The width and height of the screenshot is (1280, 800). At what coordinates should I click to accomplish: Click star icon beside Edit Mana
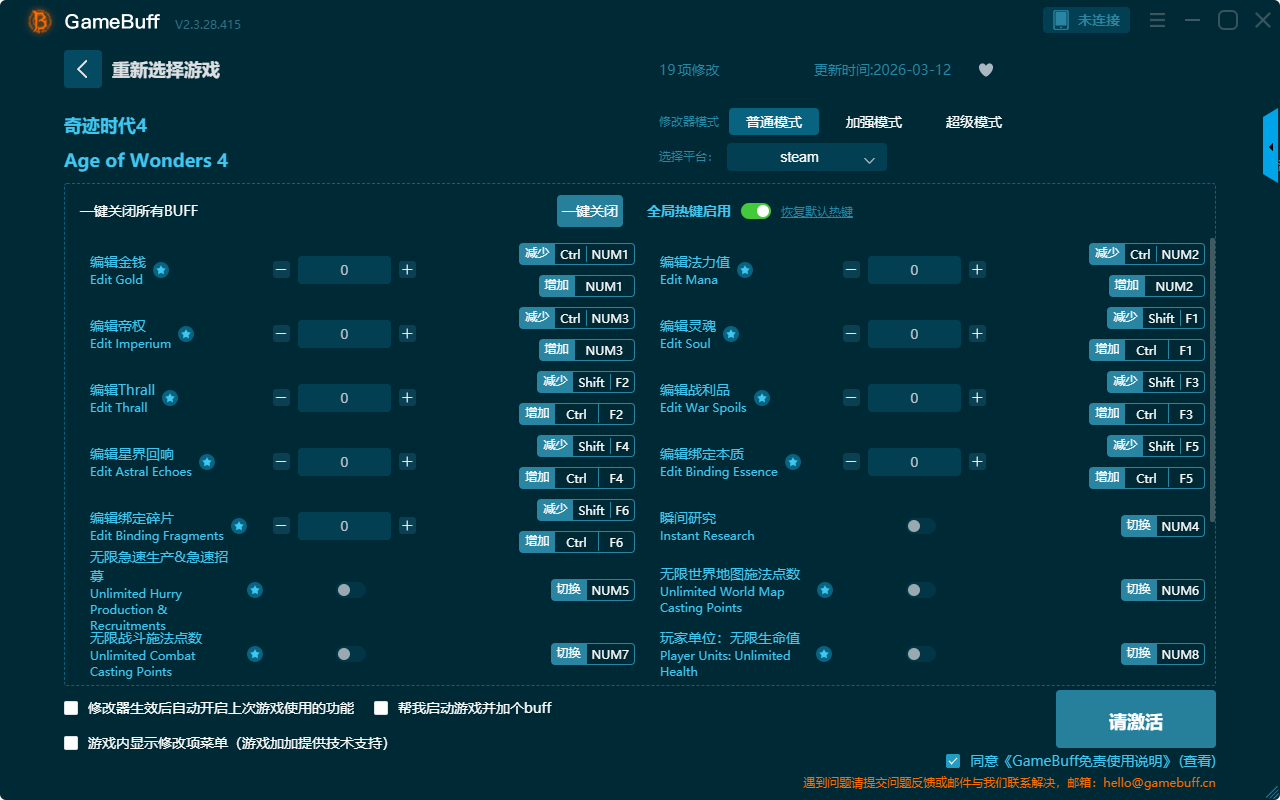click(x=745, y=270)
